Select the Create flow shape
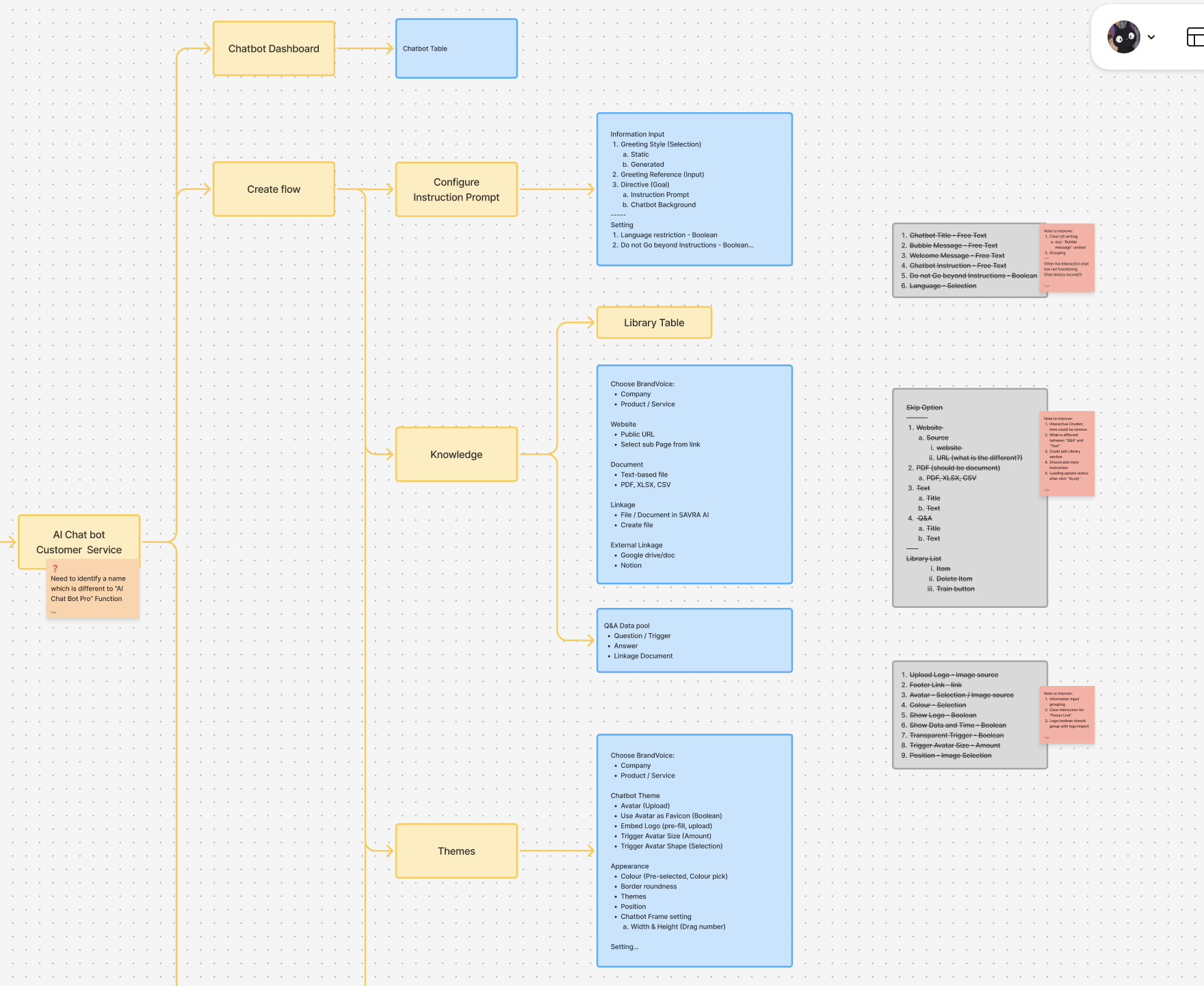Screen dimensions: 1204x986 [274, 189]
